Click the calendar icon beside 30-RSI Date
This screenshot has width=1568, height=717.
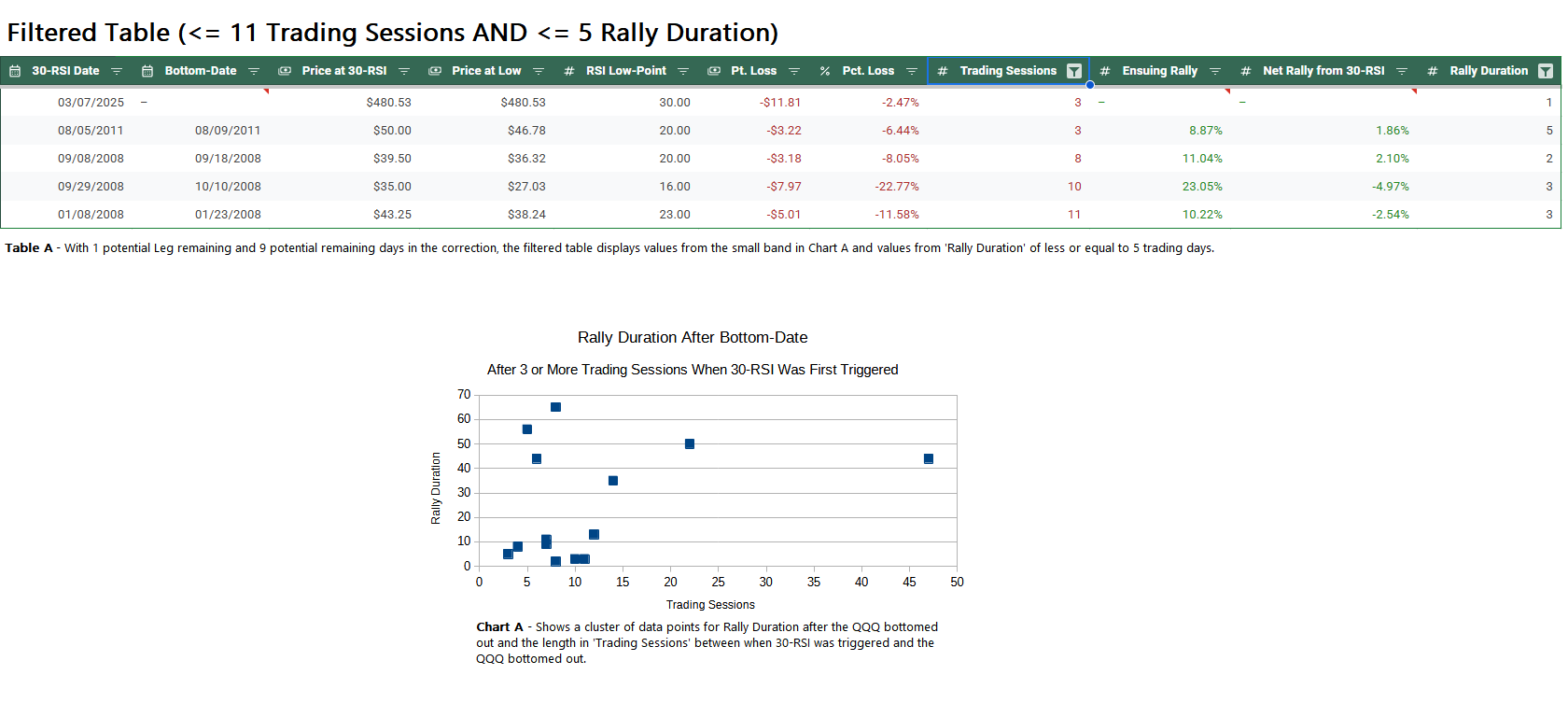point(15,71)
